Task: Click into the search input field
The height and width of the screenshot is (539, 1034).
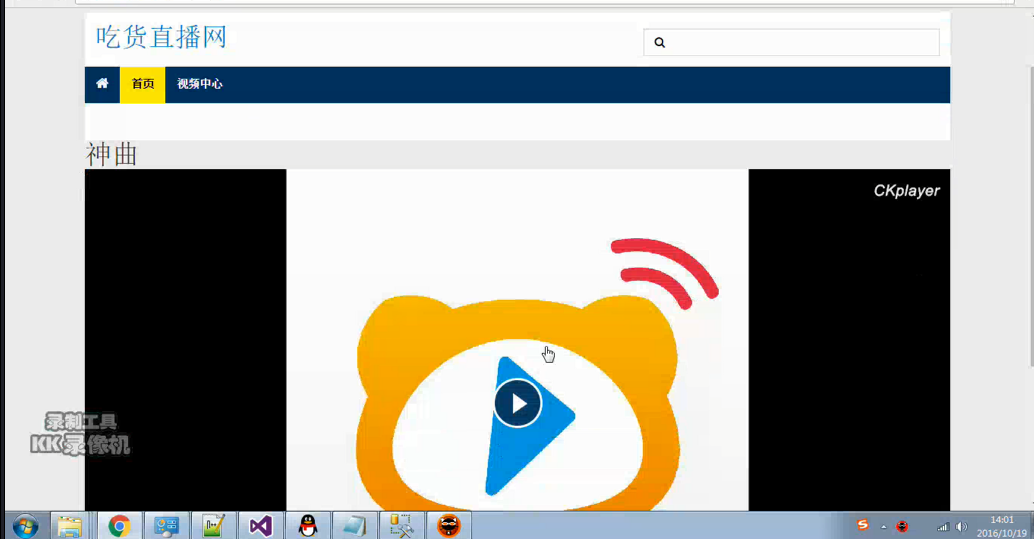Action: [791, 42]
